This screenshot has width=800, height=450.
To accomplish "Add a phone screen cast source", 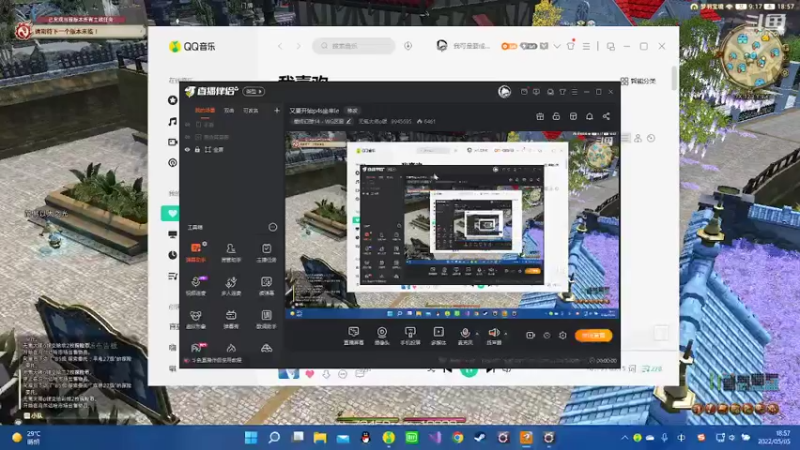I will point(410,336).
